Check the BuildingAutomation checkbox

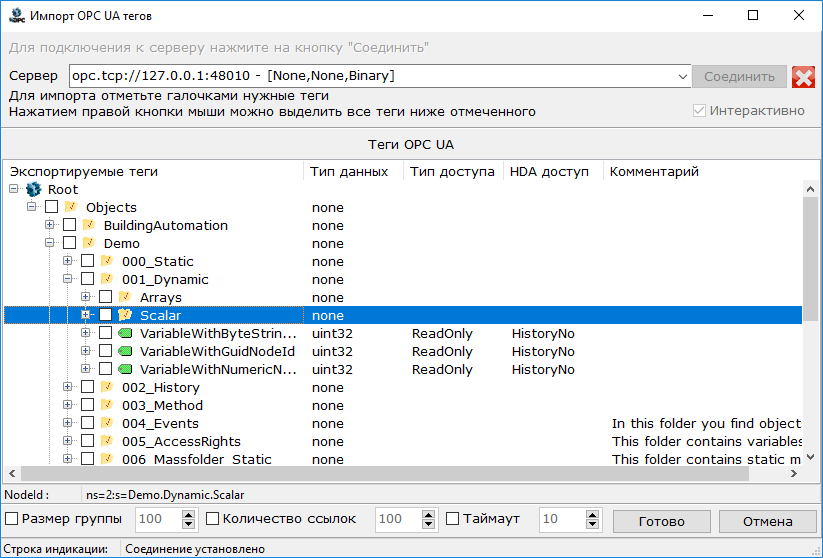point(69,225)
